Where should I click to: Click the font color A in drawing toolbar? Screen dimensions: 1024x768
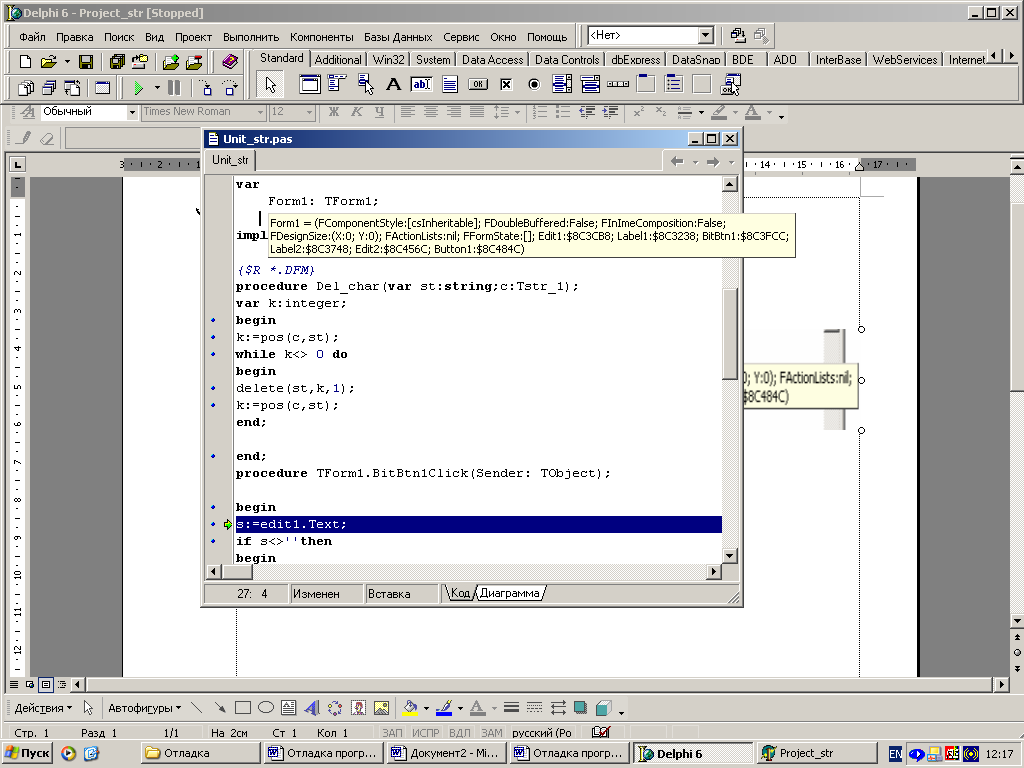(477, 708)
